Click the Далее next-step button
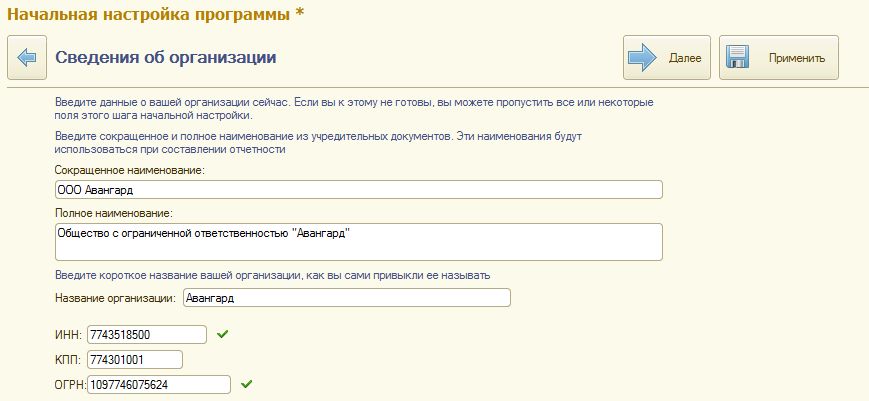Screen dimensions: 869x401 (x=667, y=58)
